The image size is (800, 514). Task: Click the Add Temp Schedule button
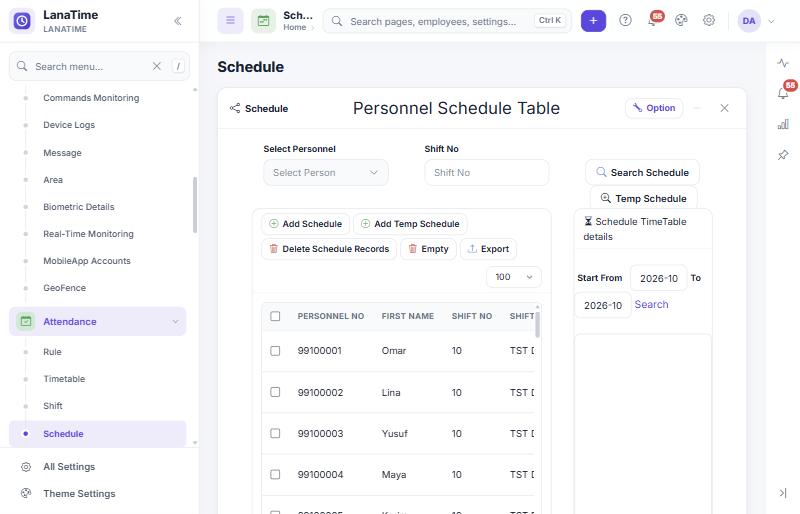410,224
